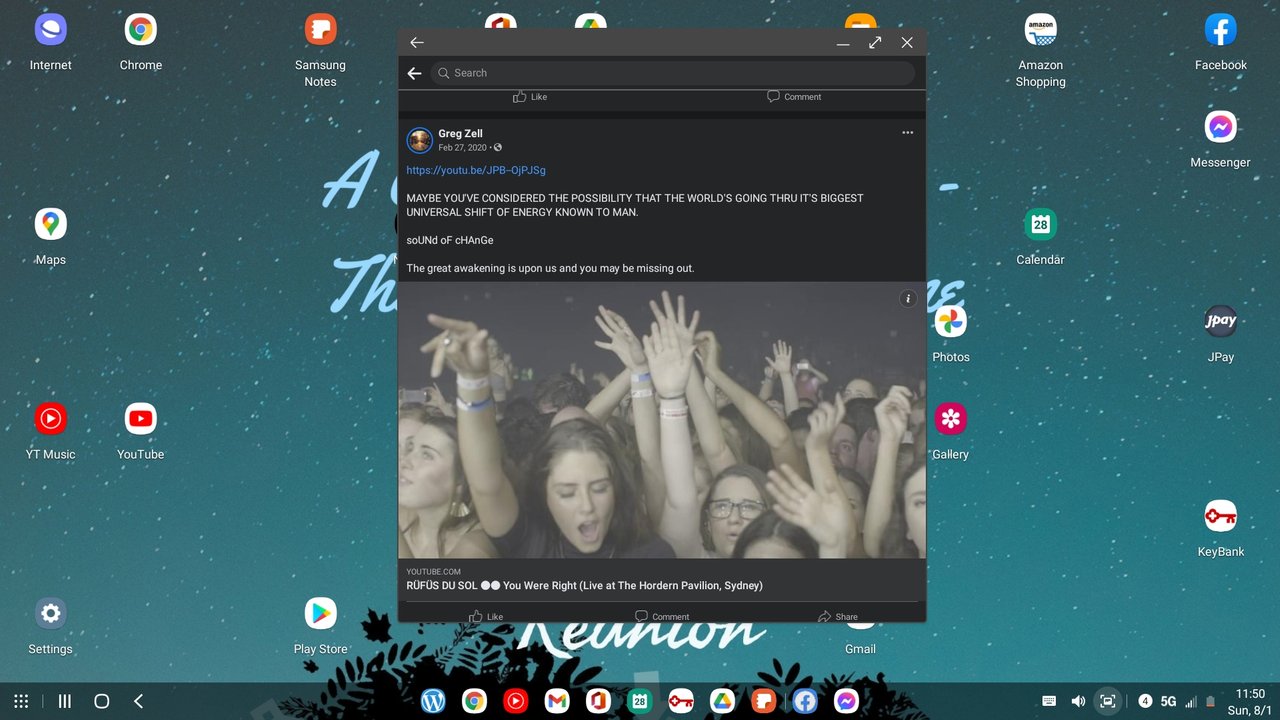Go back using the window title bar arrow
The height and width of the screenshot is (720, 1280).
pyautogui.click(x=417, y=42)
